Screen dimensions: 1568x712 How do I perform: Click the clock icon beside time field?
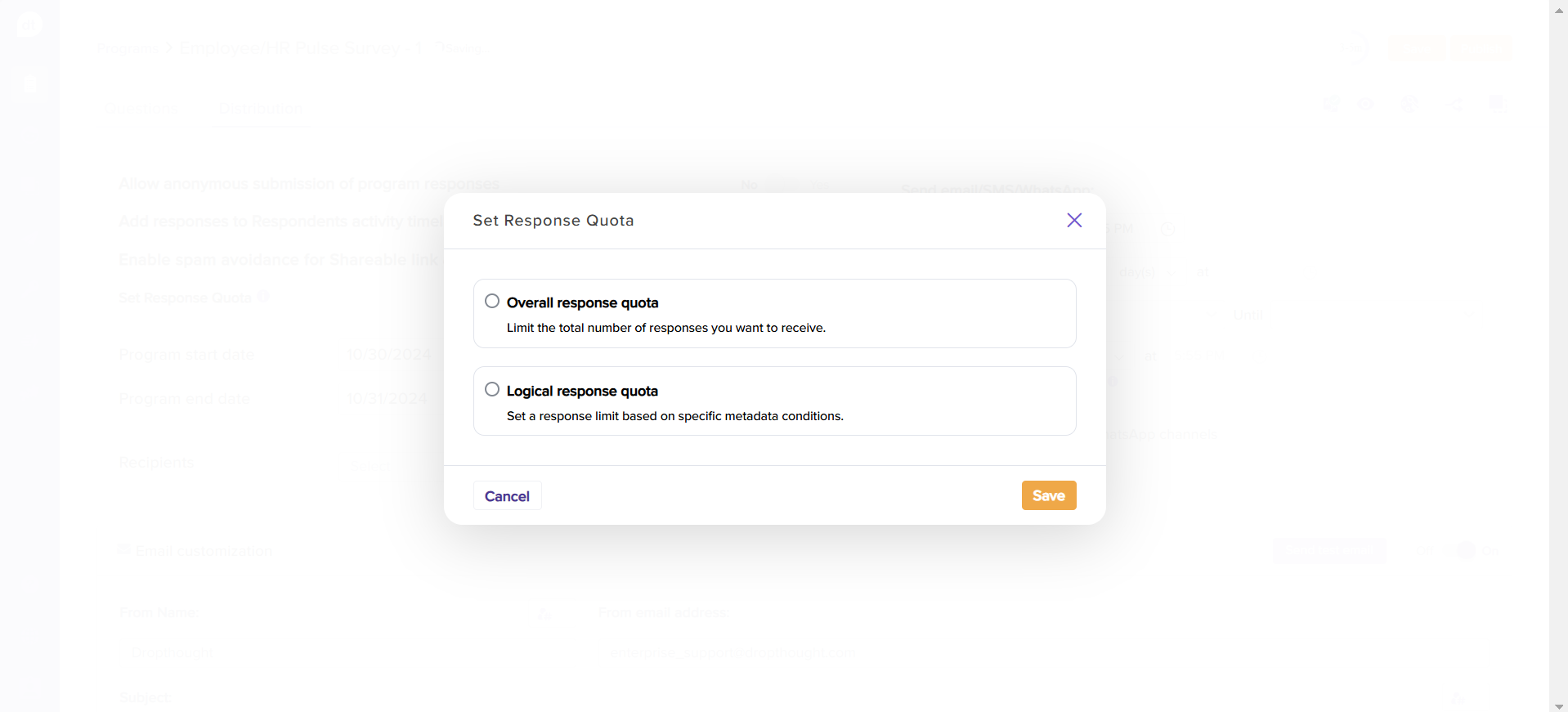point(1167,229)
